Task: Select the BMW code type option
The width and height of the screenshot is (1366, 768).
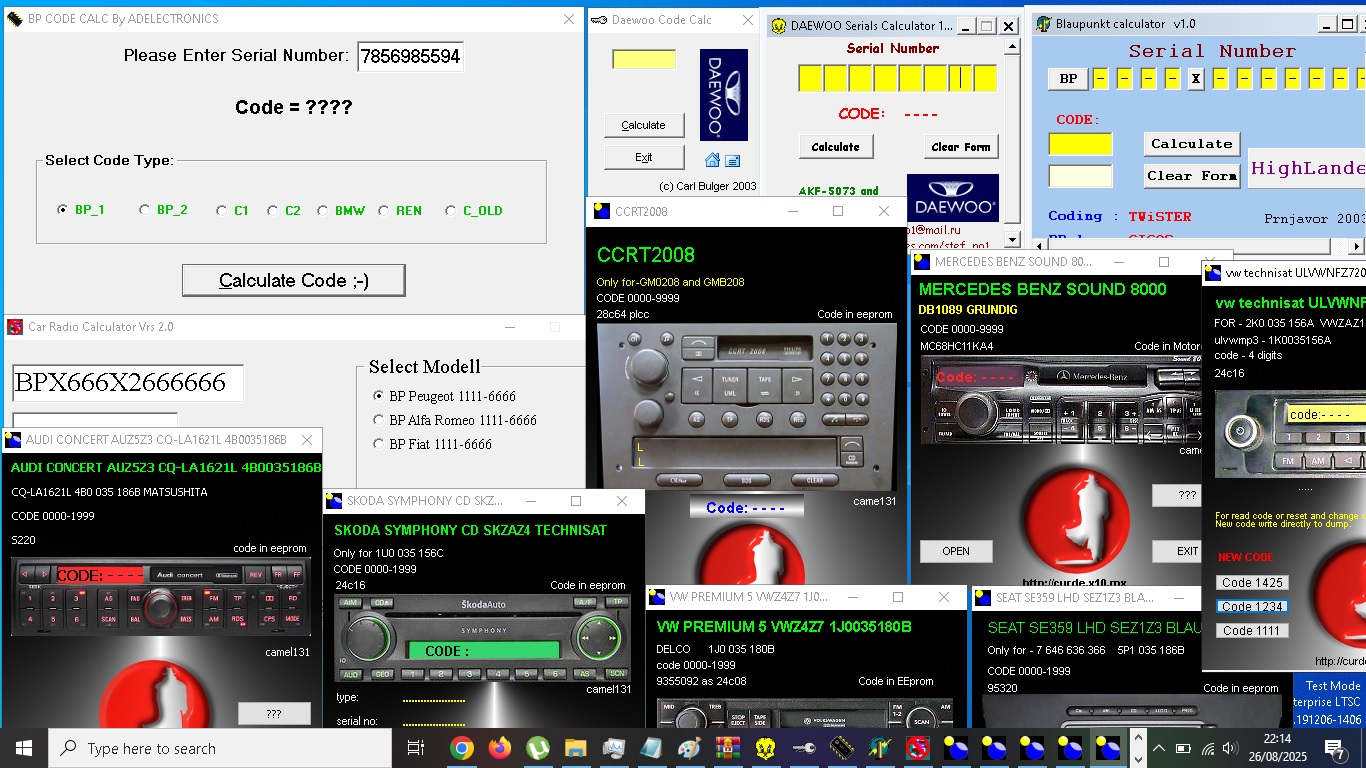Action: pyautogui.click(x=323, y=210)
